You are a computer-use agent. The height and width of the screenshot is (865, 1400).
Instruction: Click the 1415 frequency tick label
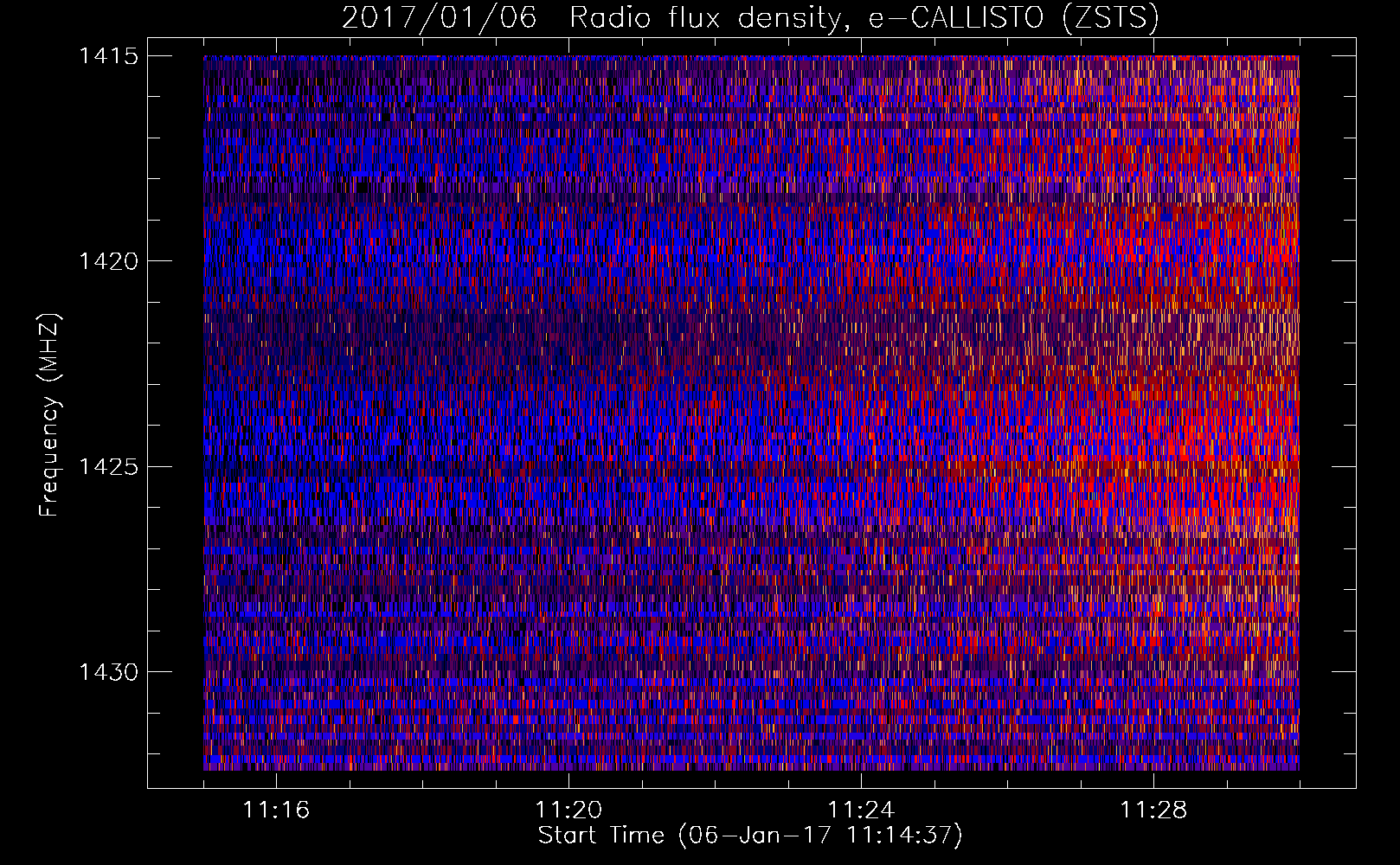(x=109, y=56)
